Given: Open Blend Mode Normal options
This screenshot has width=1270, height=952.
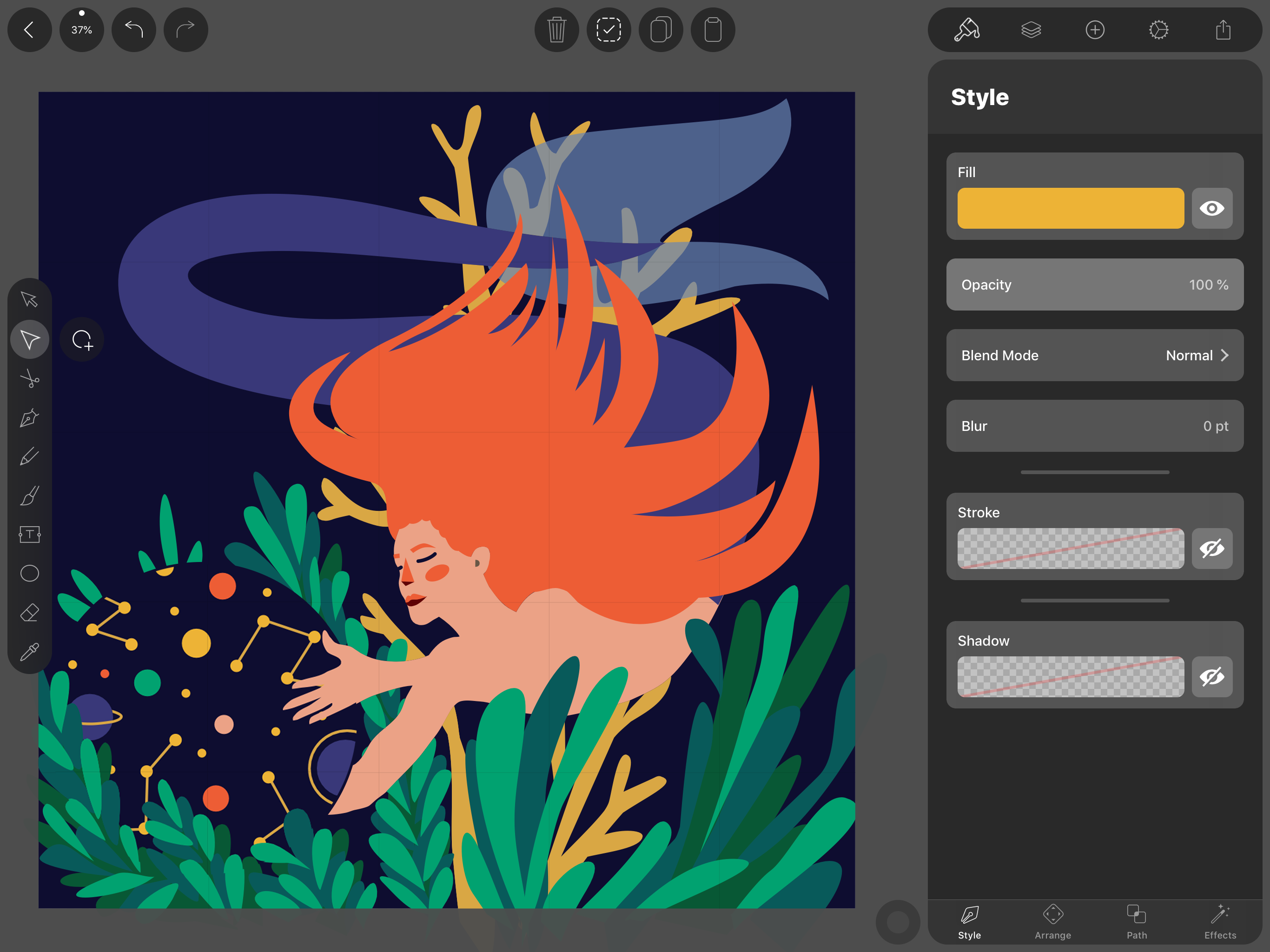Looking at the screenshot, I should (1095, 356).
